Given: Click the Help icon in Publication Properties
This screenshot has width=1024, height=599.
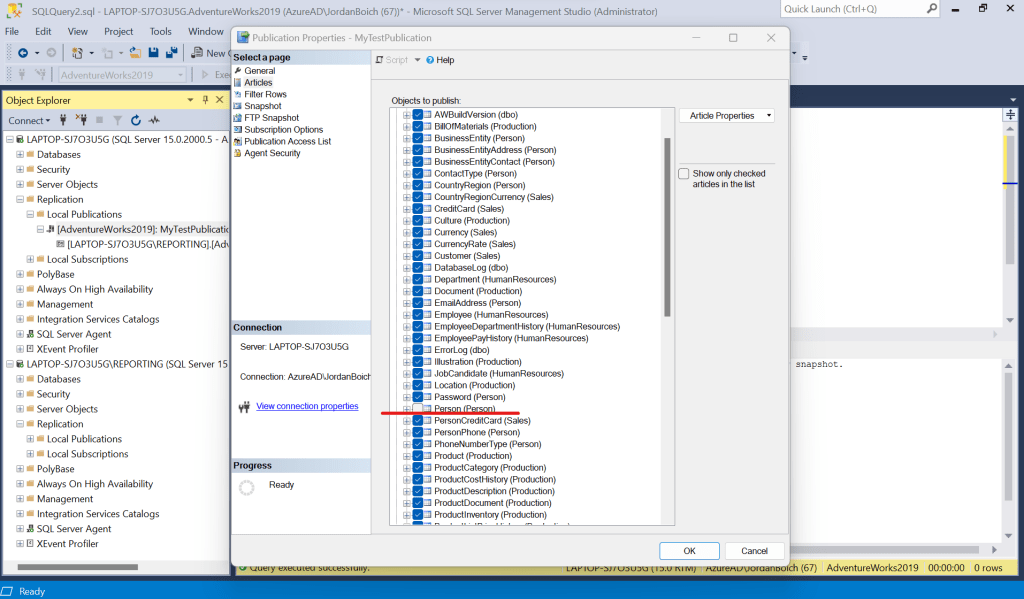Looking at the screenshot, I should pos(440,60).
